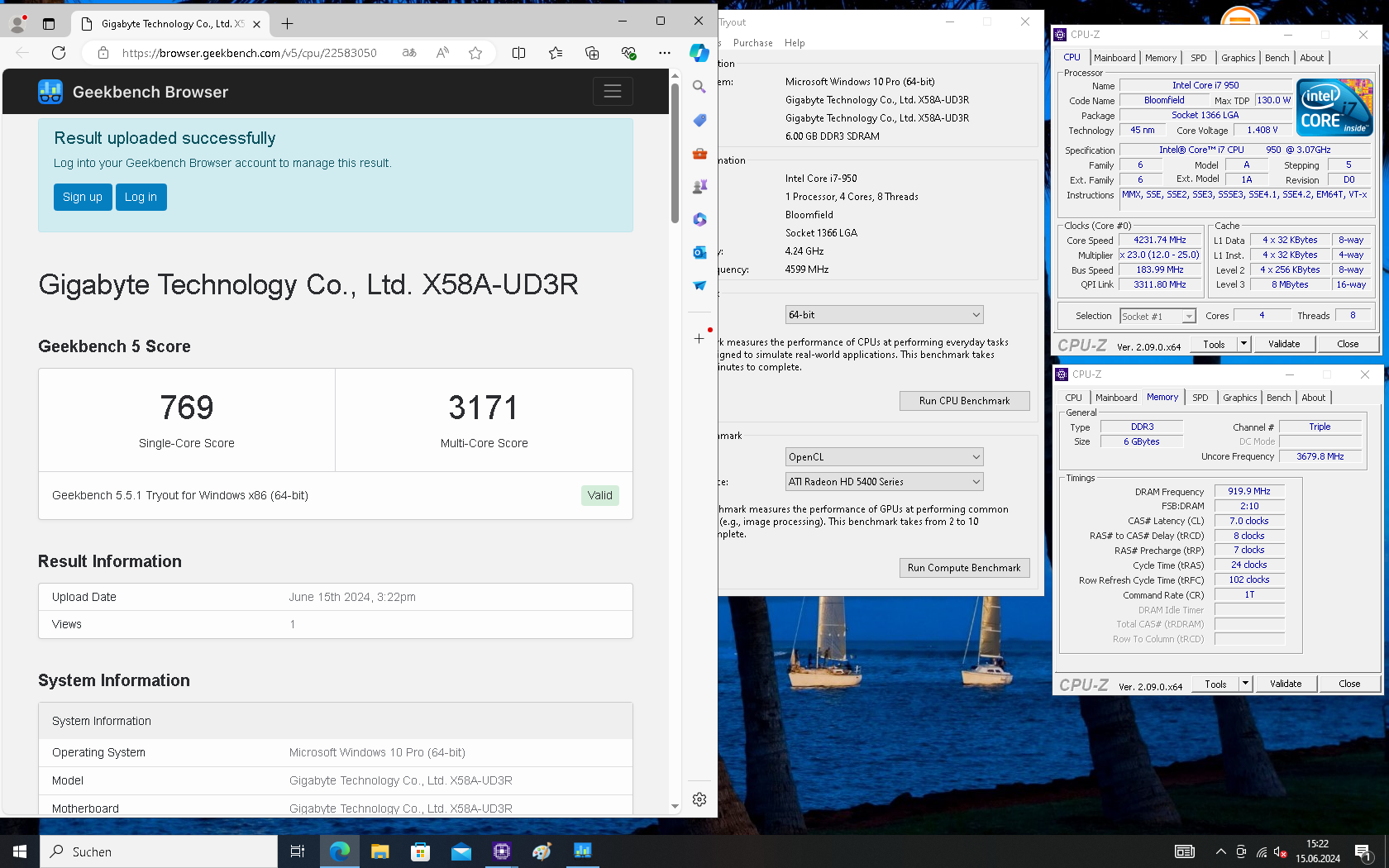Open the Browser essentials heart icon
The height and width of the screenshot is (868, 1389).
tap(628, 53)
